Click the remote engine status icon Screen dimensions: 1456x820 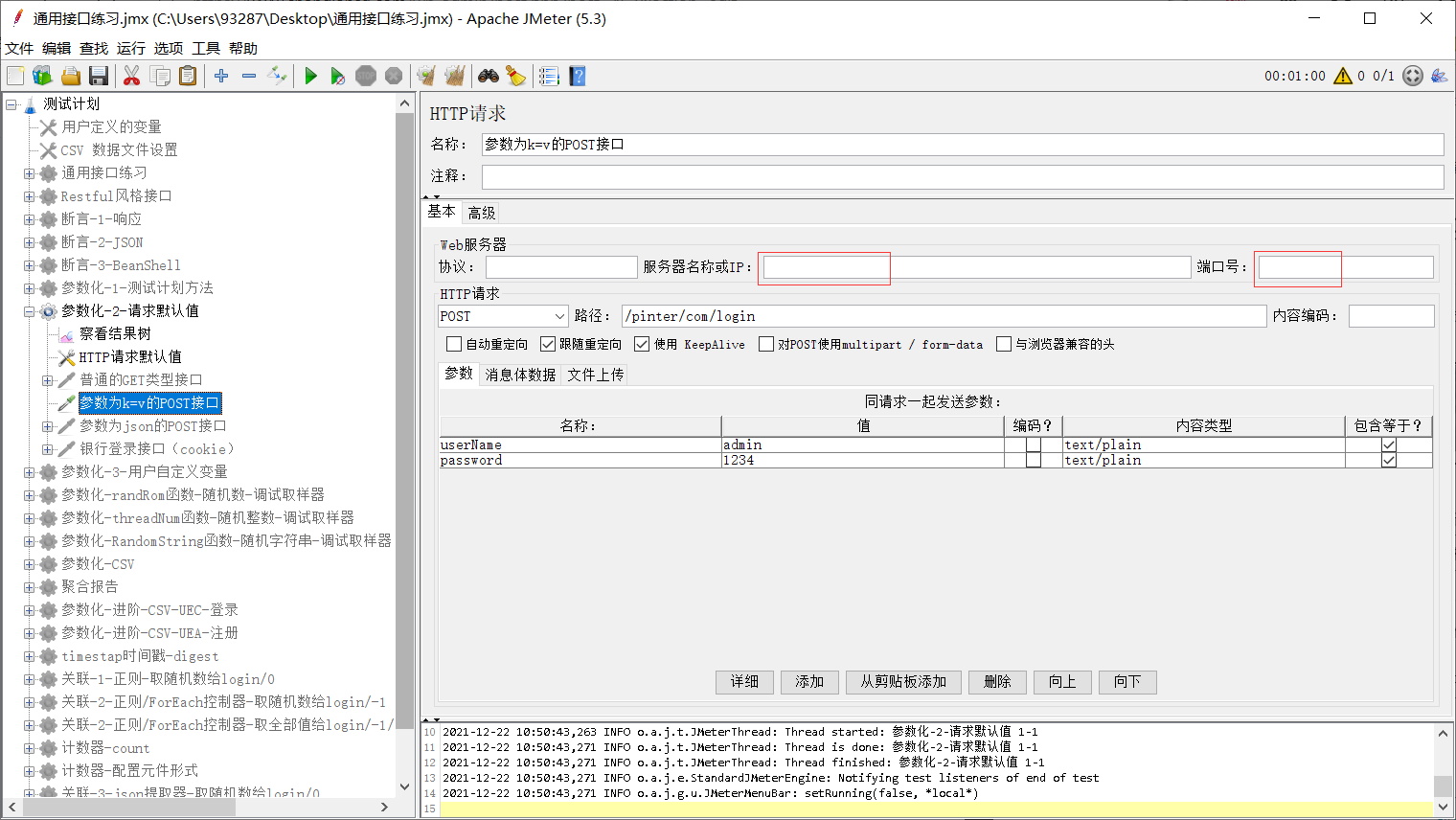coord(1413,76)
